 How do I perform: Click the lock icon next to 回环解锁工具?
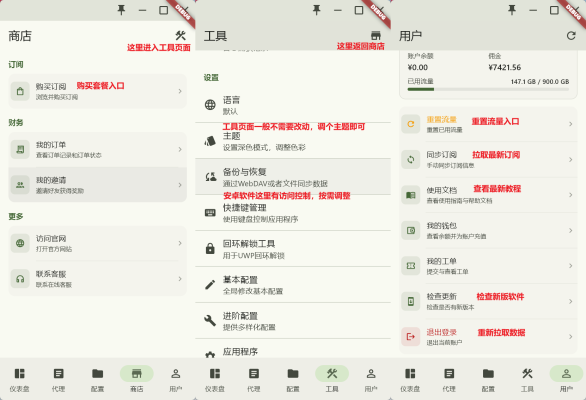pyautogui.click(x=210, y=249)
